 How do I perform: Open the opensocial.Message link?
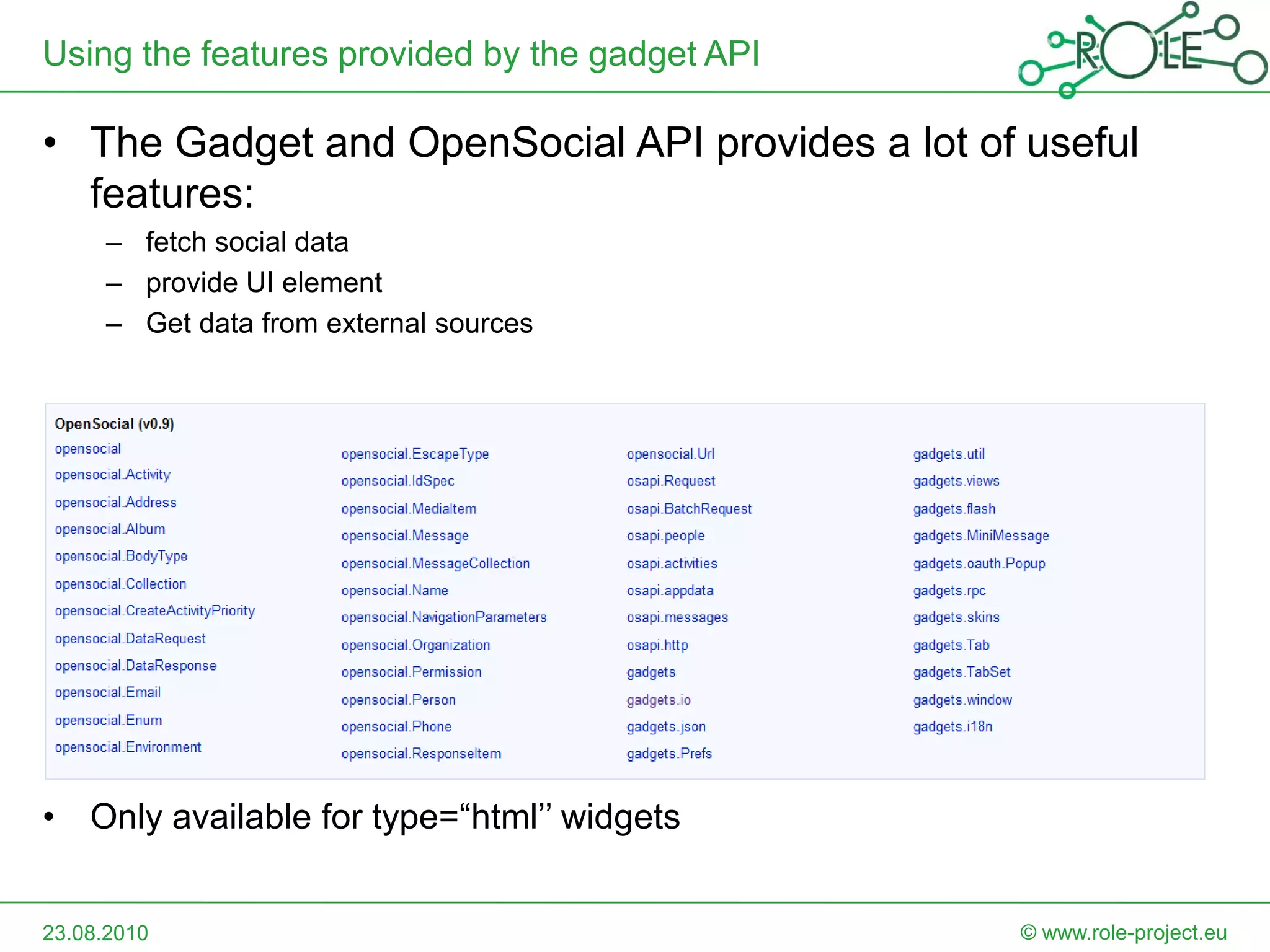pyautogui.click(x=405, y=536)
